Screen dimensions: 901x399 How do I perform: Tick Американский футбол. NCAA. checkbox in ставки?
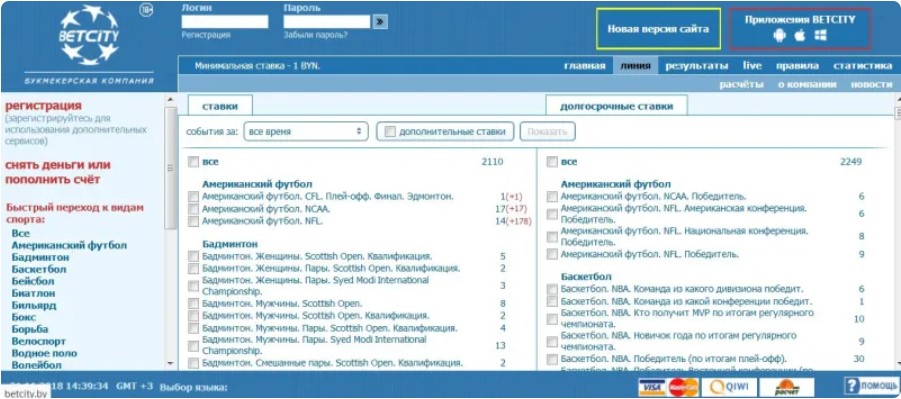[194, 209]
